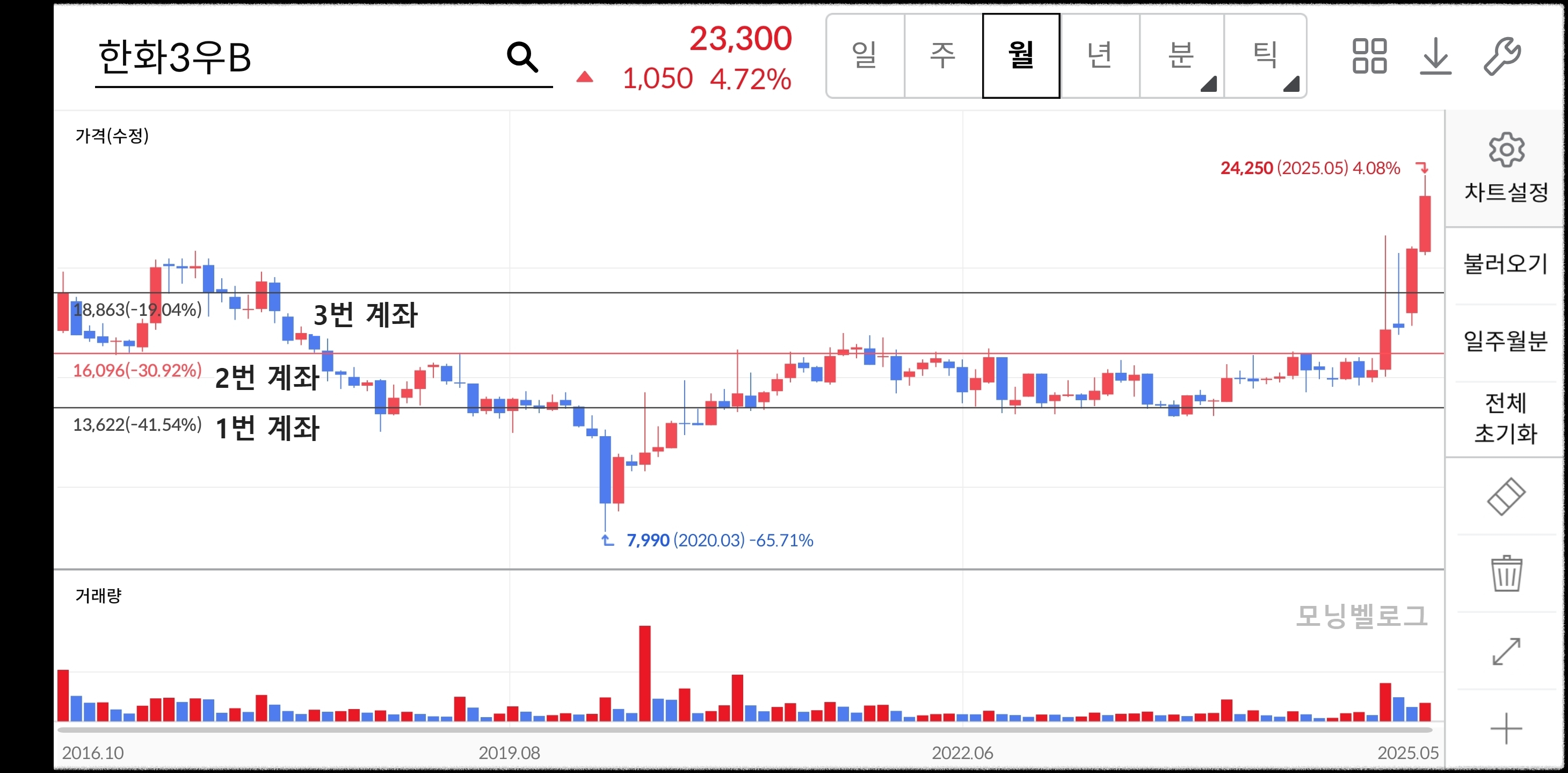1568x773 pixels.
Task: Select the eraser tool icon
Action: click(1505, 496)
